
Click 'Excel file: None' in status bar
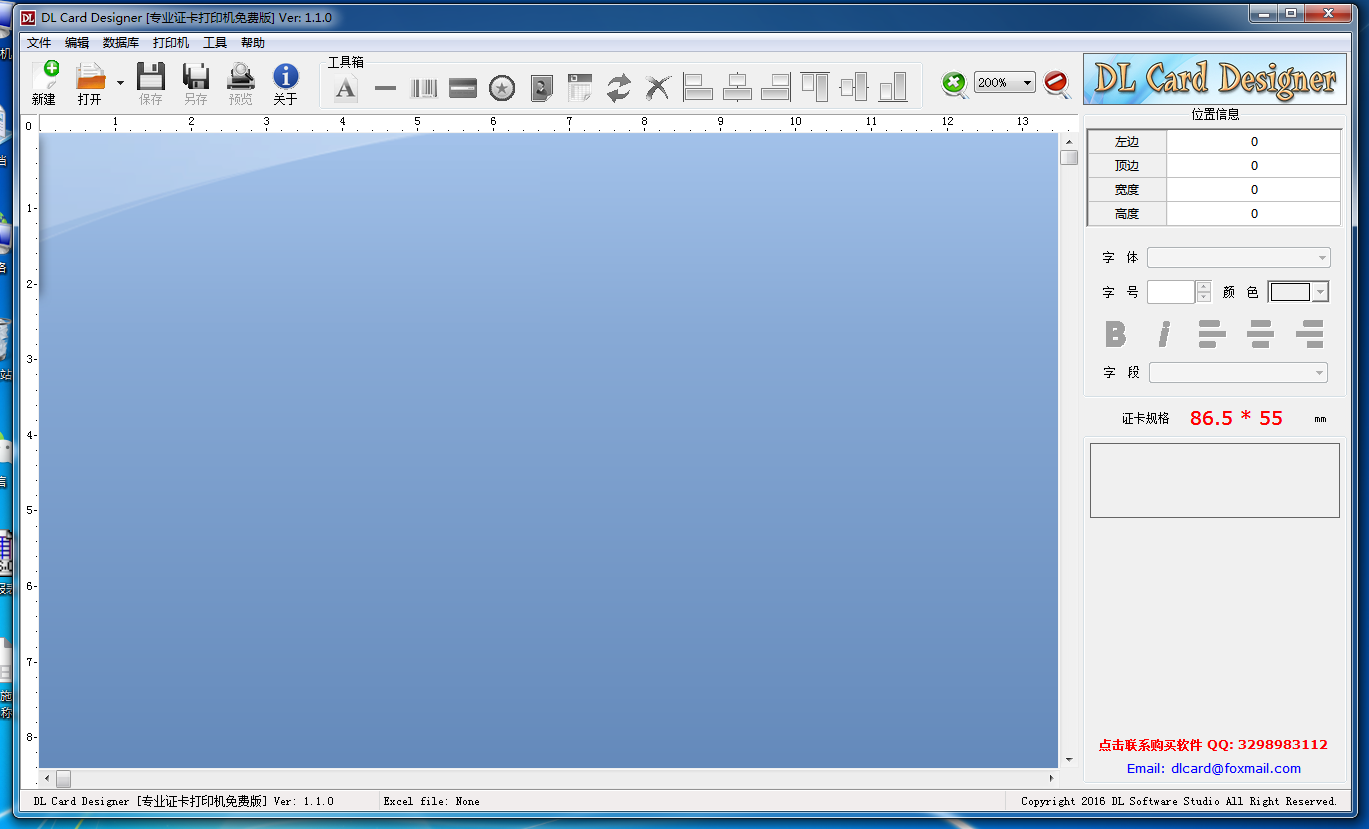point(431,801)
